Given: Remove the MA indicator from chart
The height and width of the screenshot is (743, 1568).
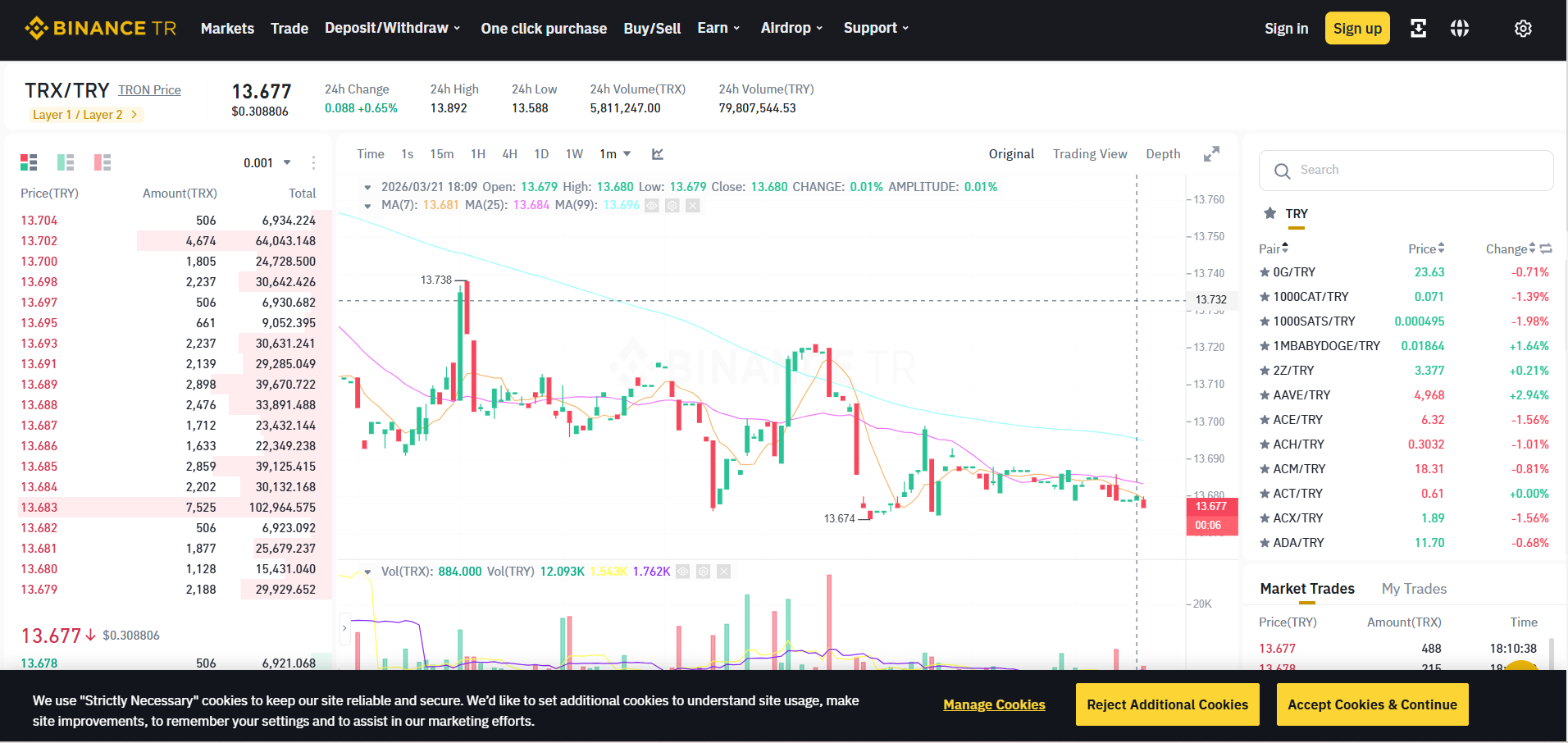Looking at the screenshot, I should tap(693, 206).
